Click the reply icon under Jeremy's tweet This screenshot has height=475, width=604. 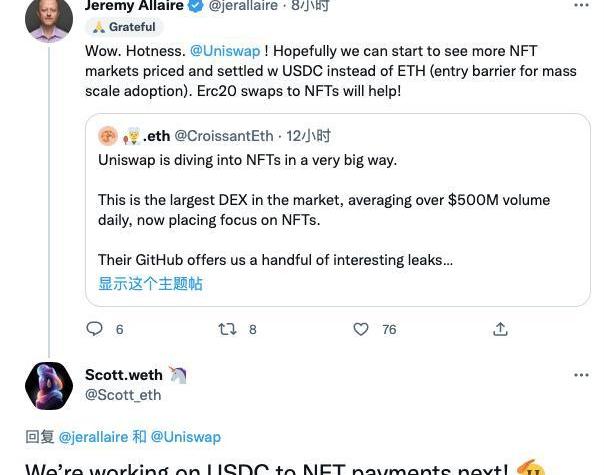click(x=95, y=329)
